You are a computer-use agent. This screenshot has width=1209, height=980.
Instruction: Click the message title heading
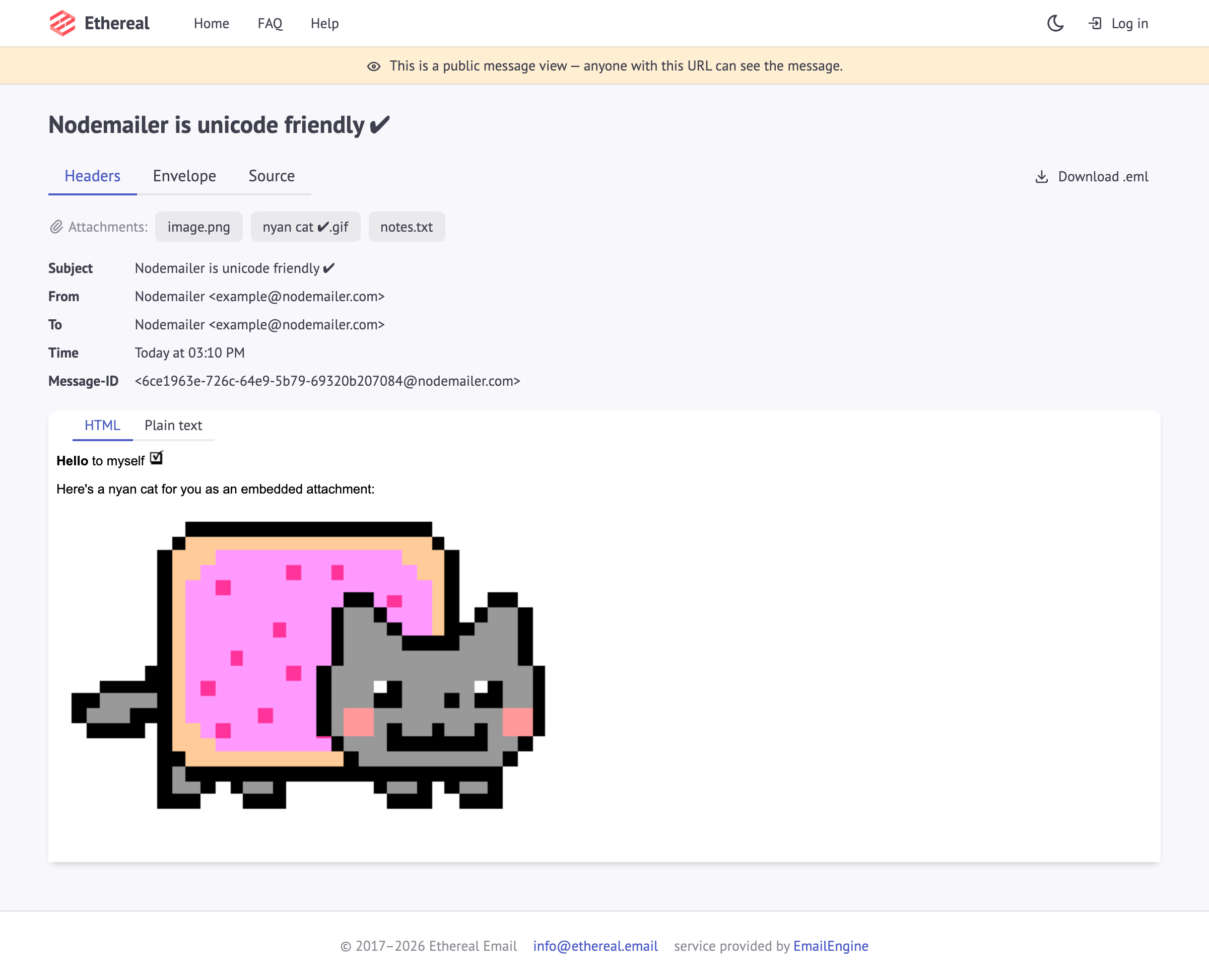219,125
